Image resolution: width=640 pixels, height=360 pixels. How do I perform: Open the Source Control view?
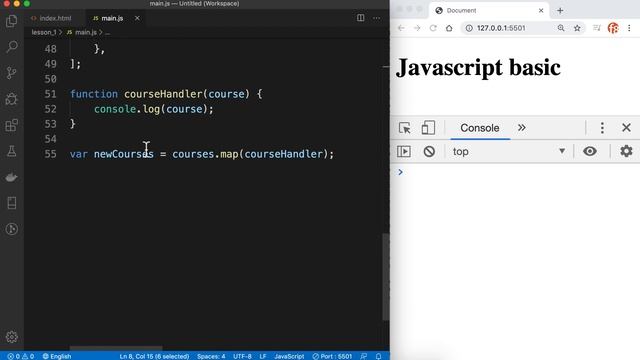tap(12, 73)
